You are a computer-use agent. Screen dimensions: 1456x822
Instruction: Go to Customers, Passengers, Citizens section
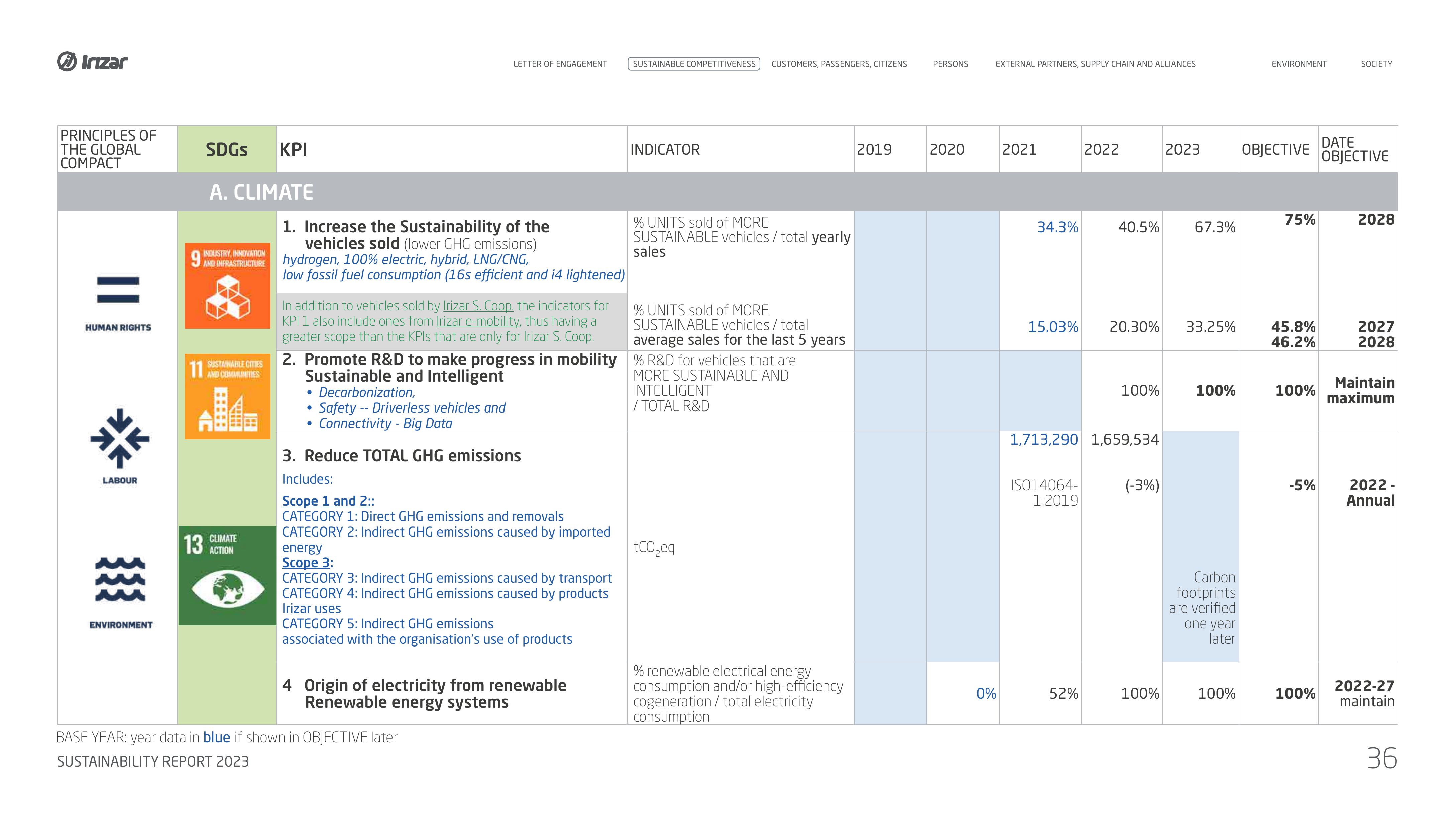(839, 64)
